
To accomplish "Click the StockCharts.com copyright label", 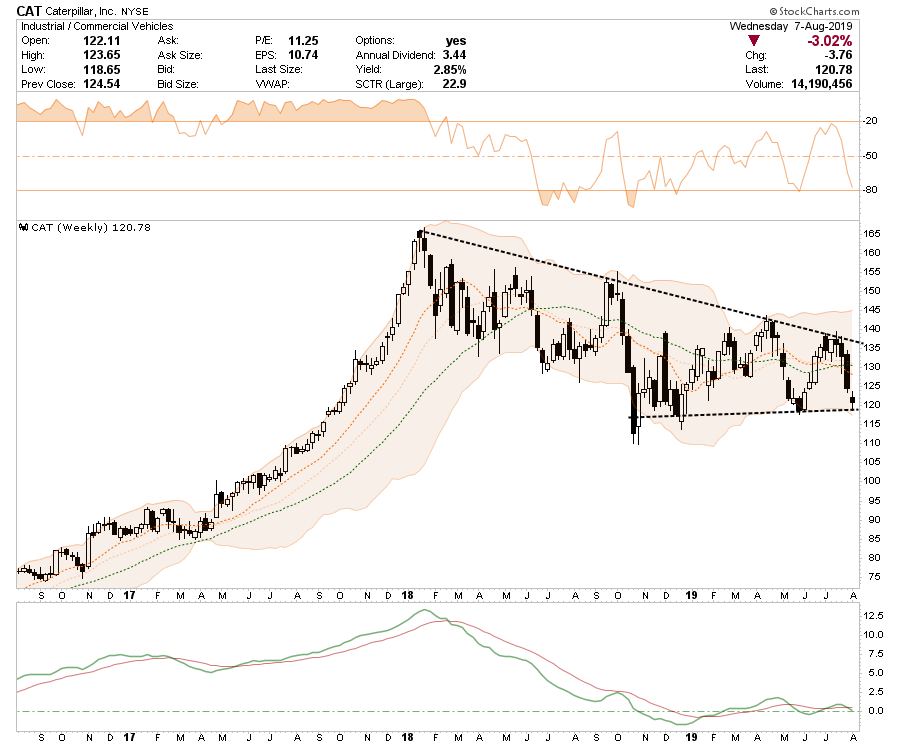I will [x=814, y=11].
